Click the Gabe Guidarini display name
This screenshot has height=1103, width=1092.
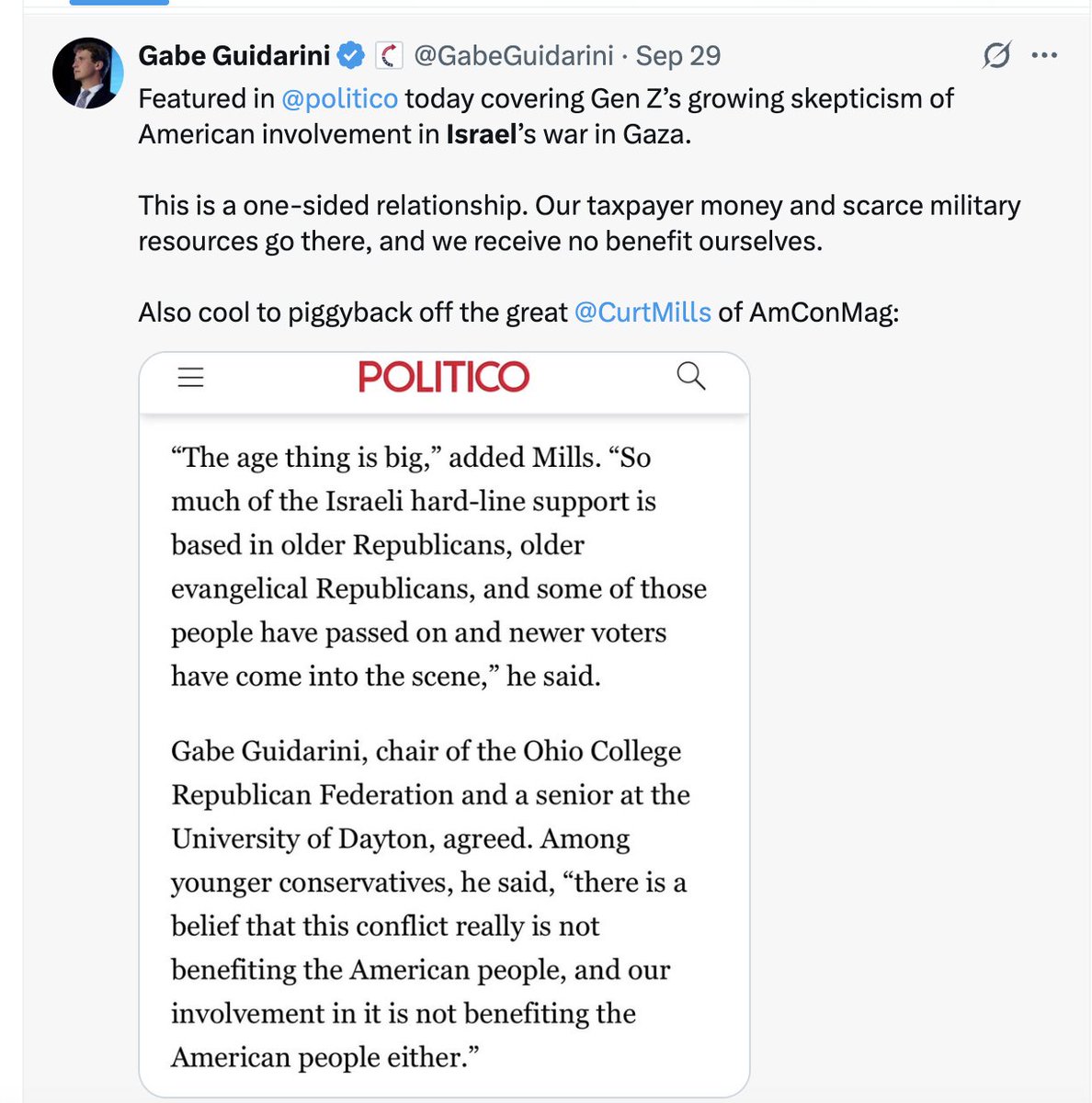click(233, 56)
